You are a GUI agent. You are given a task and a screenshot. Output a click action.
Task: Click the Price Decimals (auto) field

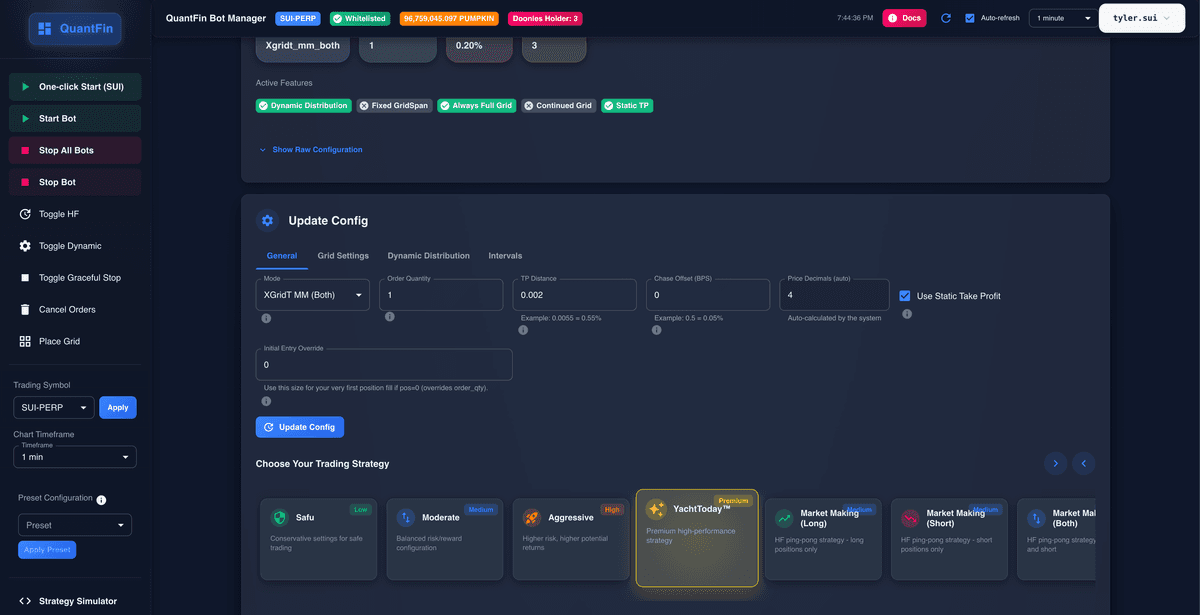(x=834, y=295)
